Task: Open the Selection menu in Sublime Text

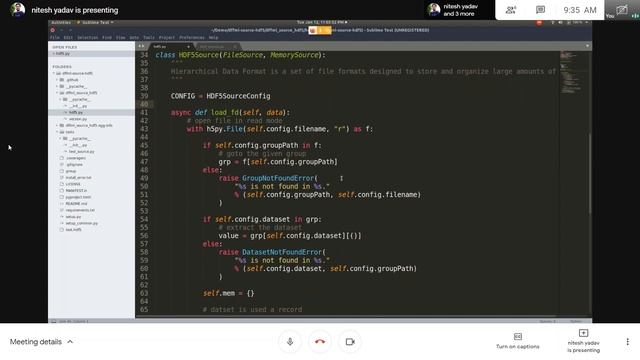Action: click(87, 38)
